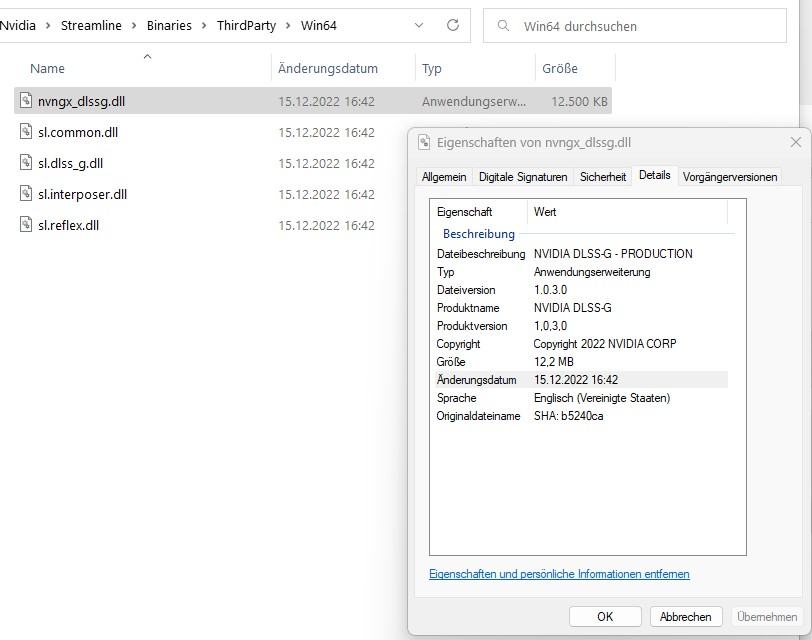The width and height of the screenshot is (812, 640).
Task: Select the sl.dlss_g.dll file name
Action: [x=70, y=164]
